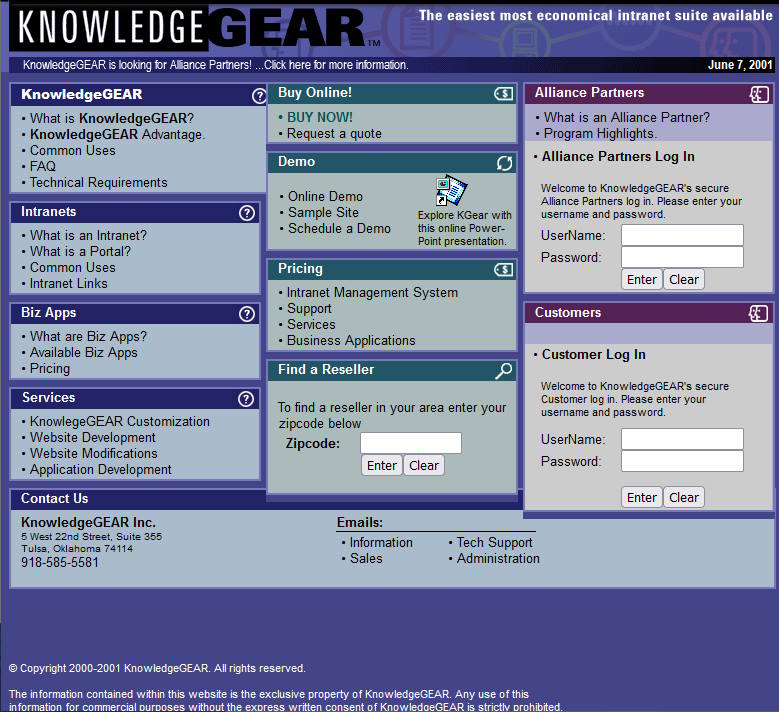Click the magnifier icon in Find a Reseller header
The width and height of the screenshot is (779, 712).
point(504,371)
